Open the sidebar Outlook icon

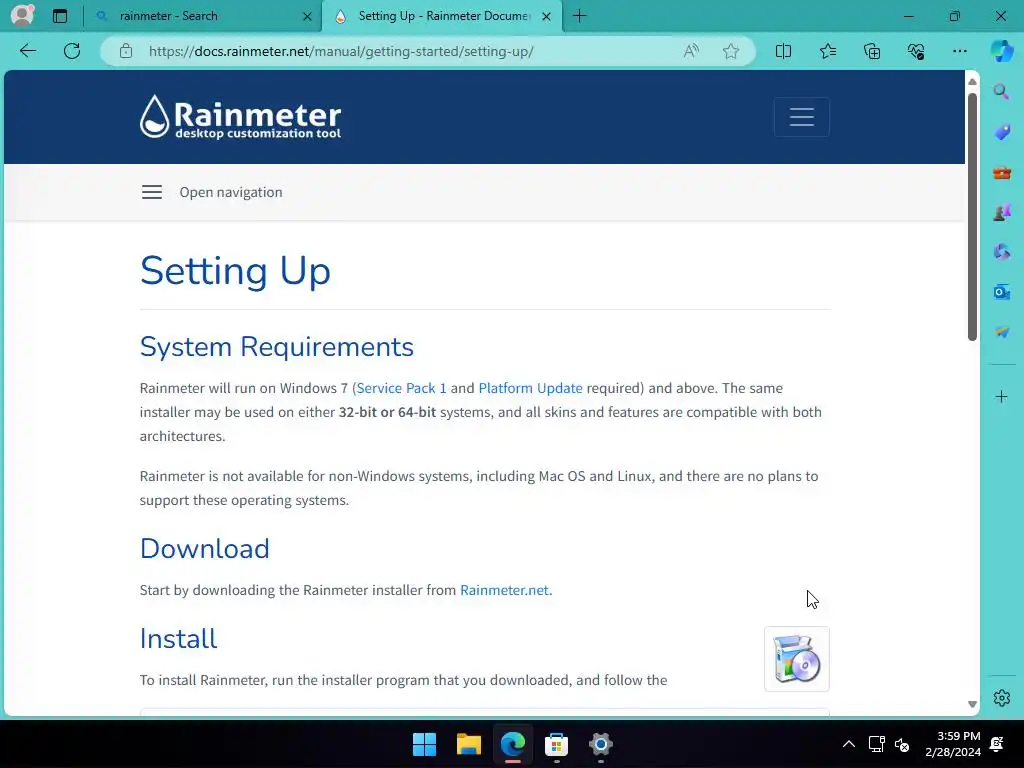pyautogui.click(x=1001, y=292)
